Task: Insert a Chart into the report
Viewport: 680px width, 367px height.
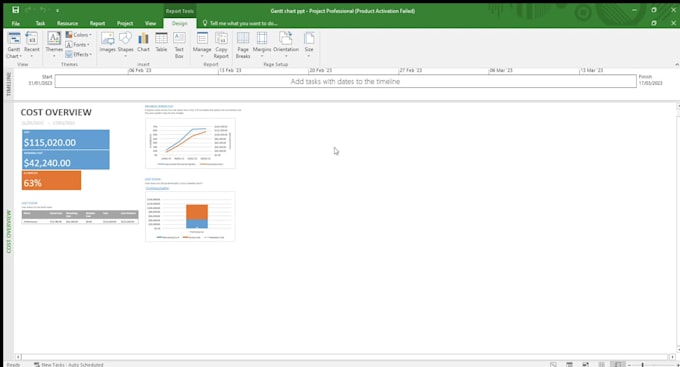Action: click(x=143, y=43)
